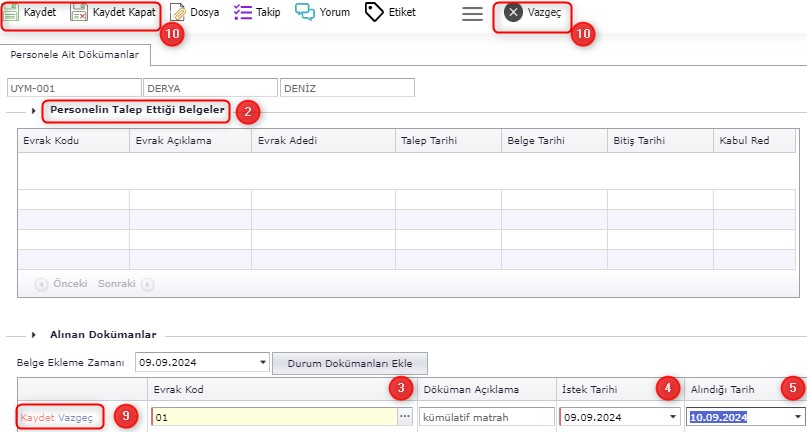Click the Vazgeç row link
This screenshot has width=807, height=432.
(76, 418)
